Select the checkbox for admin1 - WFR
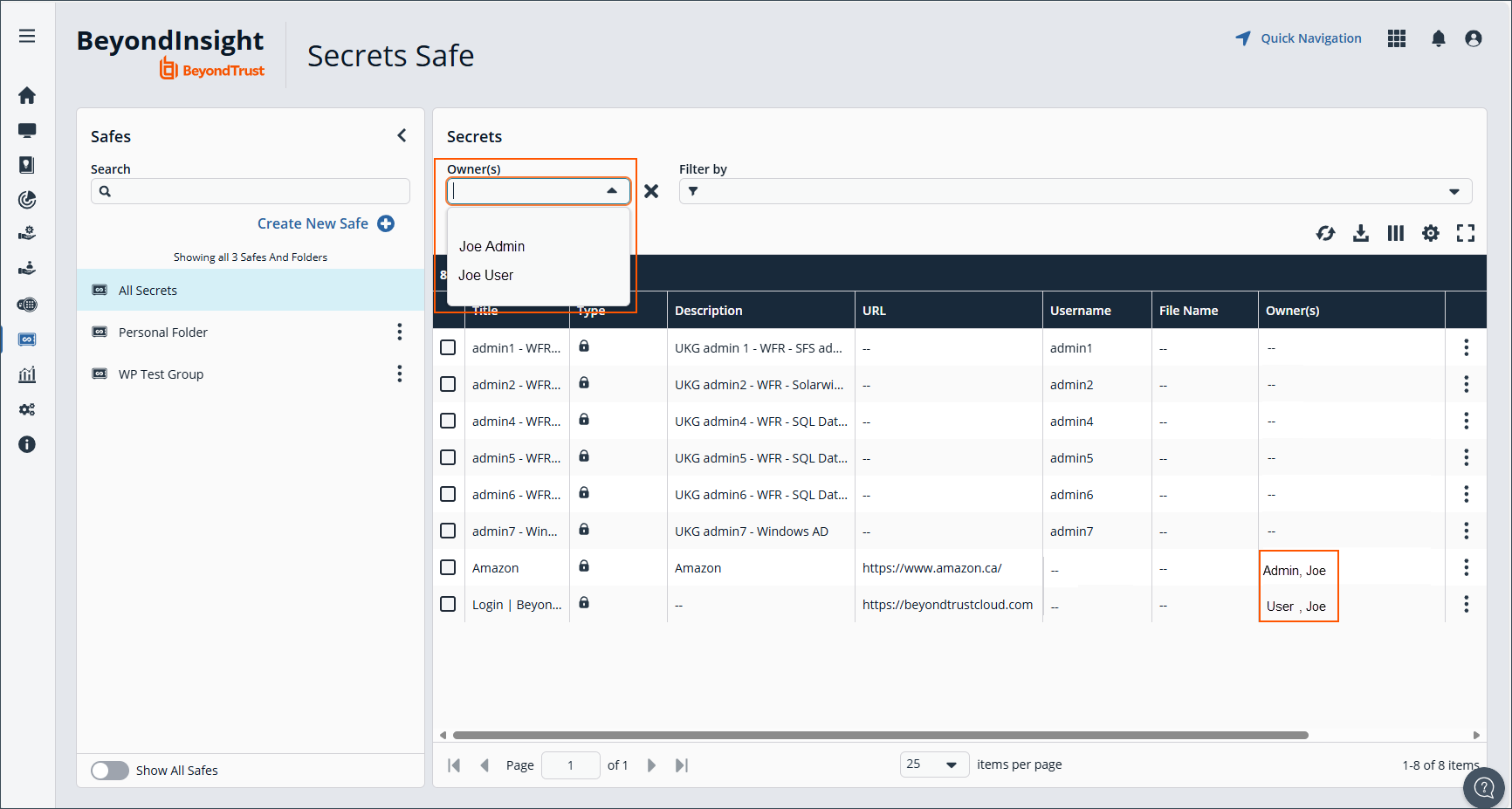Viewport: 1512px width, 809px height. point(448,347)
